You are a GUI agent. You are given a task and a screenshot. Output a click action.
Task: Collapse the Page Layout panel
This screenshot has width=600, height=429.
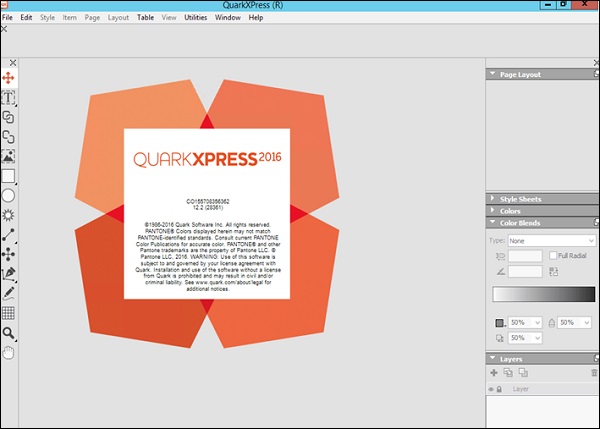coord(493,73)
